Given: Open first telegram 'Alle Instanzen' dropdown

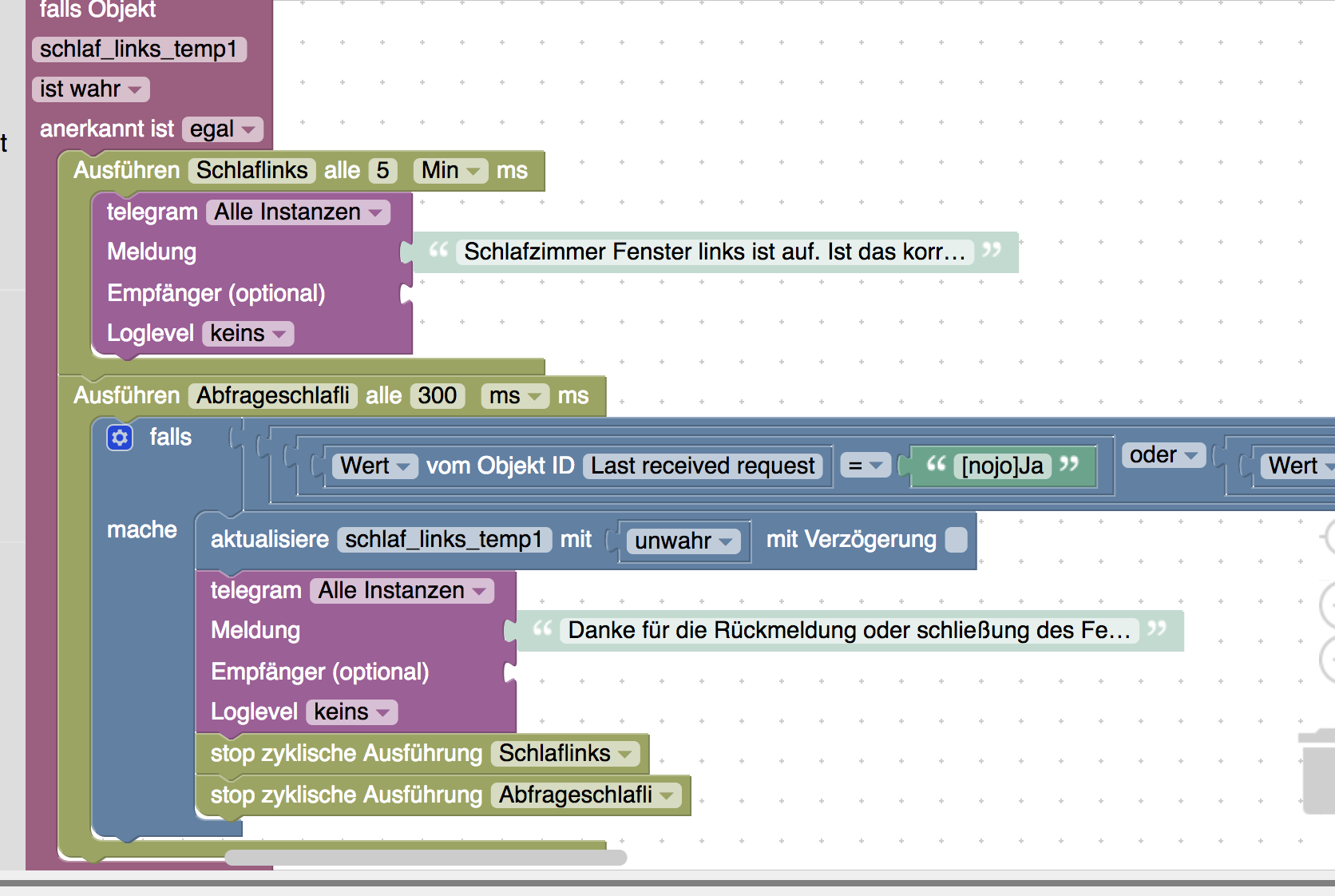Looking at the screenshot, I should tap(298, 212).
